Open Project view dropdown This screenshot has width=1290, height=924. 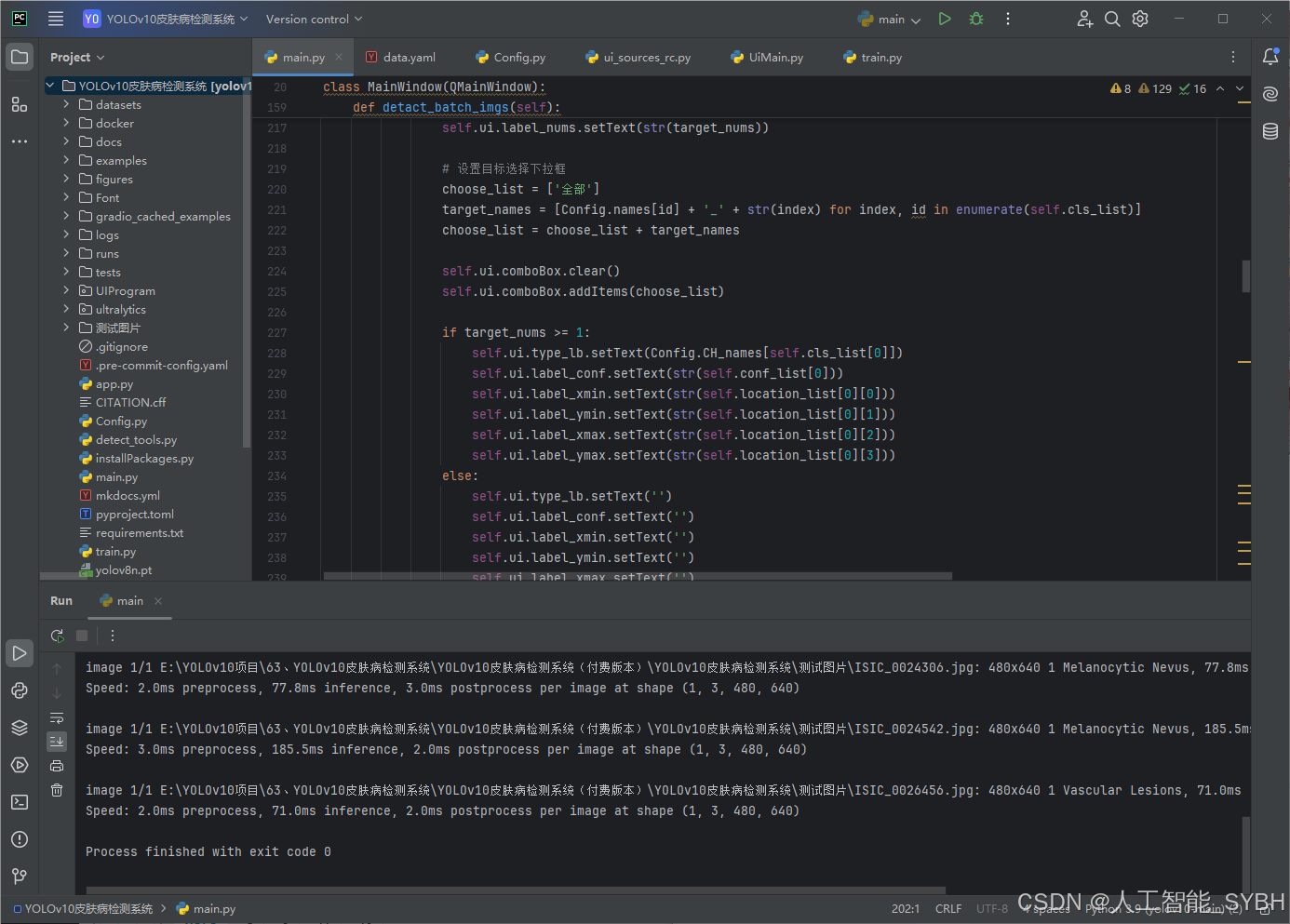pyautogui.click(x=77, y=58)
